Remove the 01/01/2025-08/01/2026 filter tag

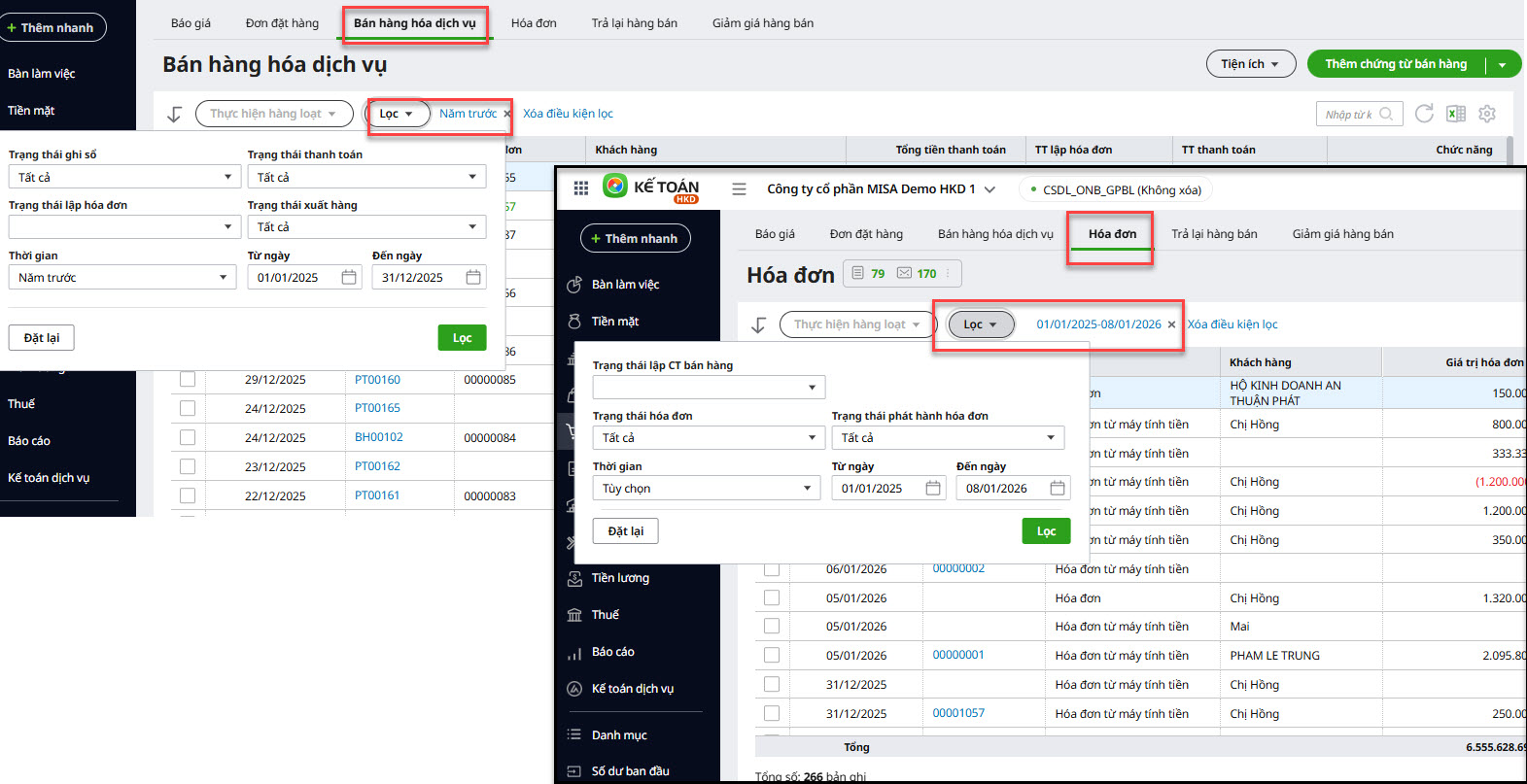[1171, 324]
